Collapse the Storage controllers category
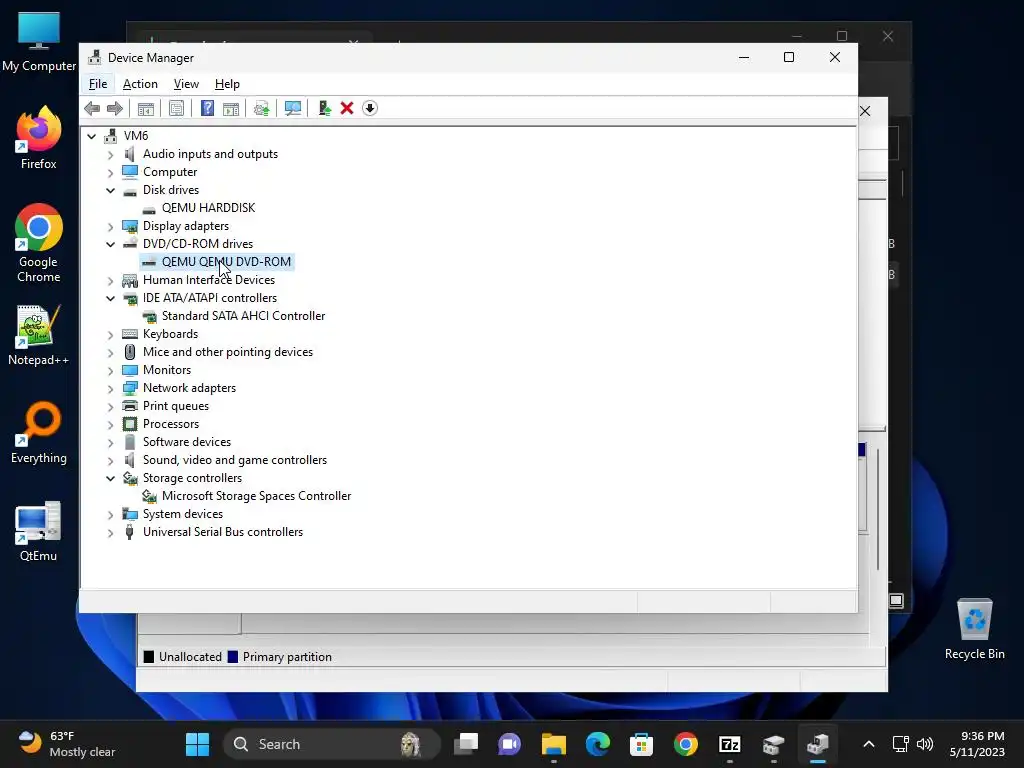 (110, 479)
